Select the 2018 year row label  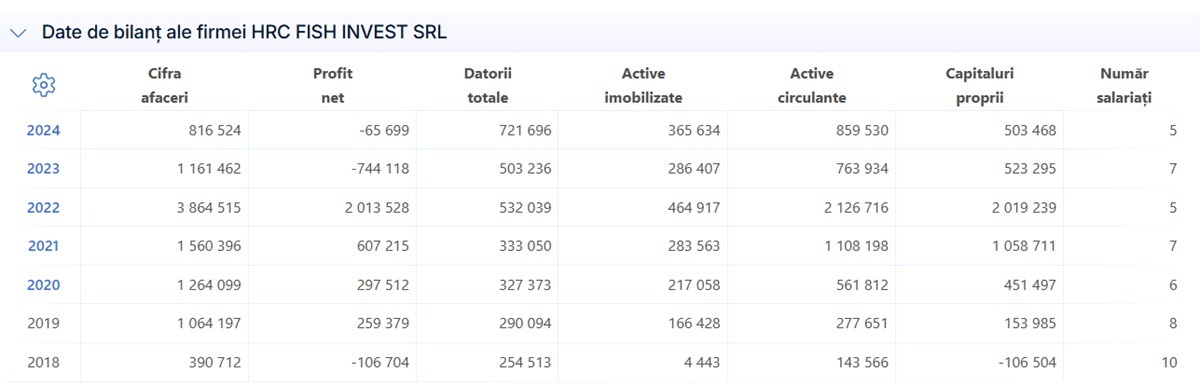tap(43, 362)
